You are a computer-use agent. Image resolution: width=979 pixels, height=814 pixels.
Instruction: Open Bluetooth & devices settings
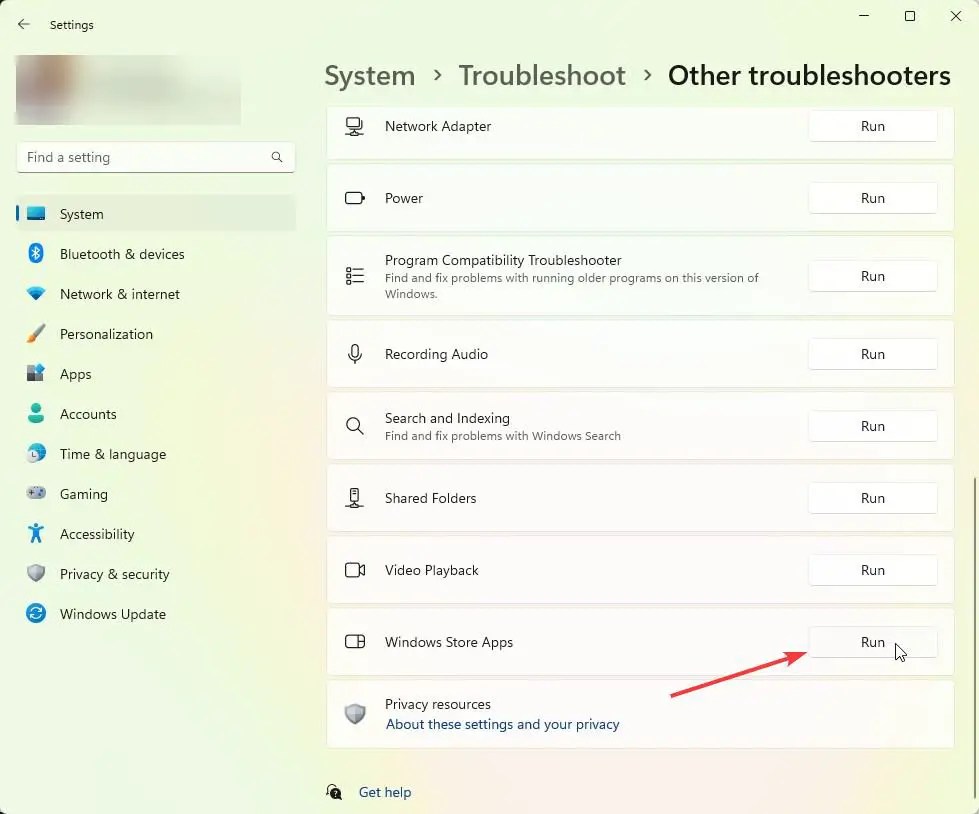[x=156, y=254]
